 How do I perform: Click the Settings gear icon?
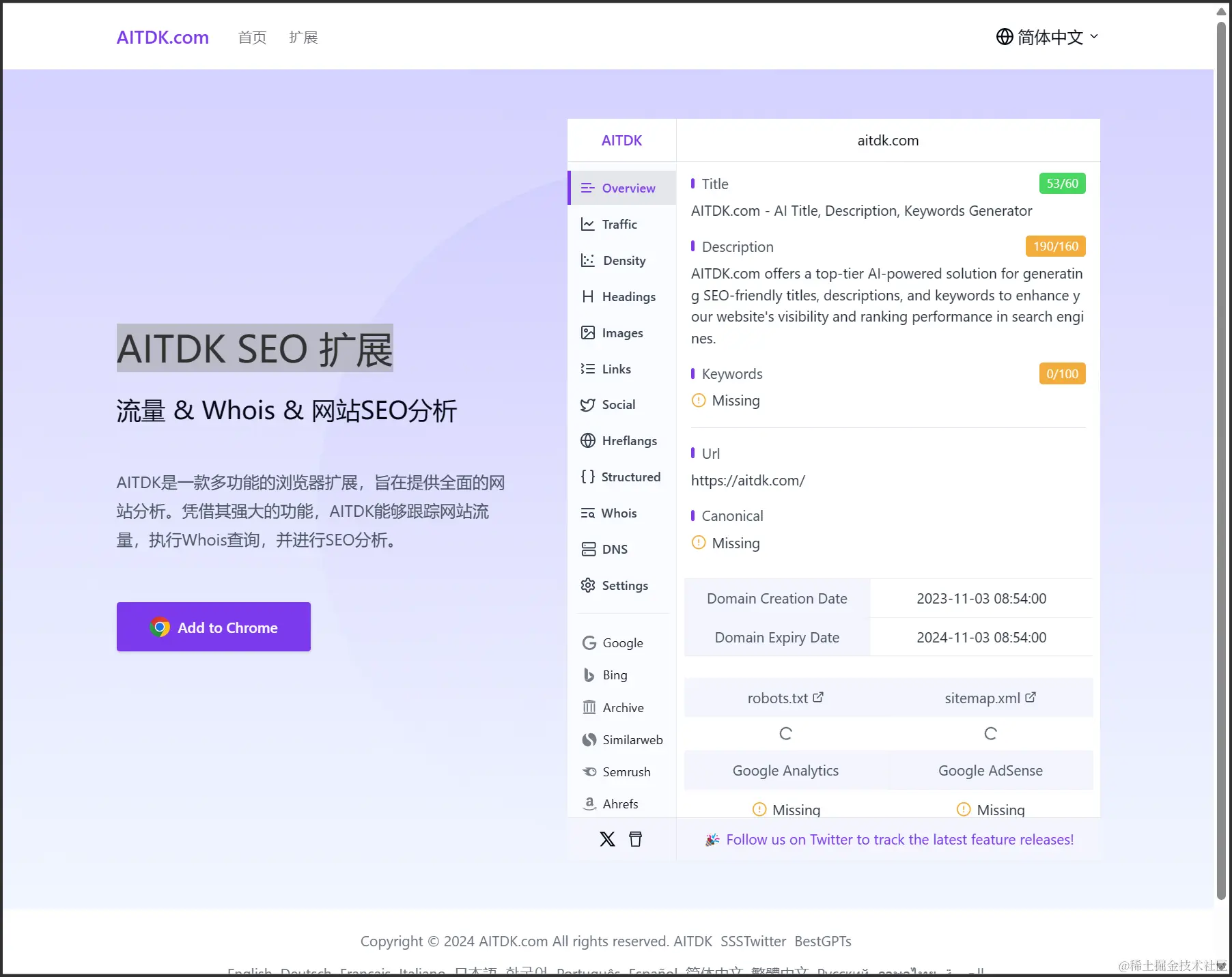point(587,585)
